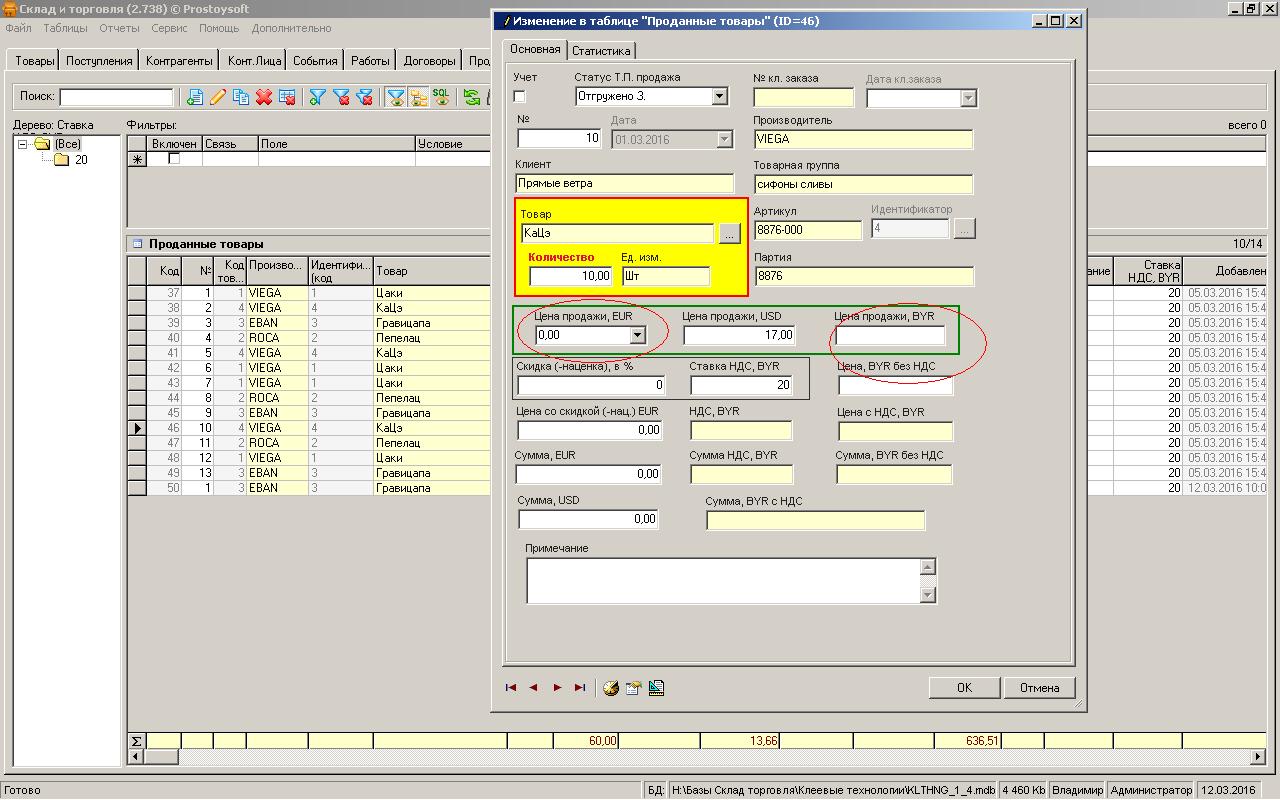Open the Поступления tab
The image size is (1280, 800).
click(x=99, y=61)
